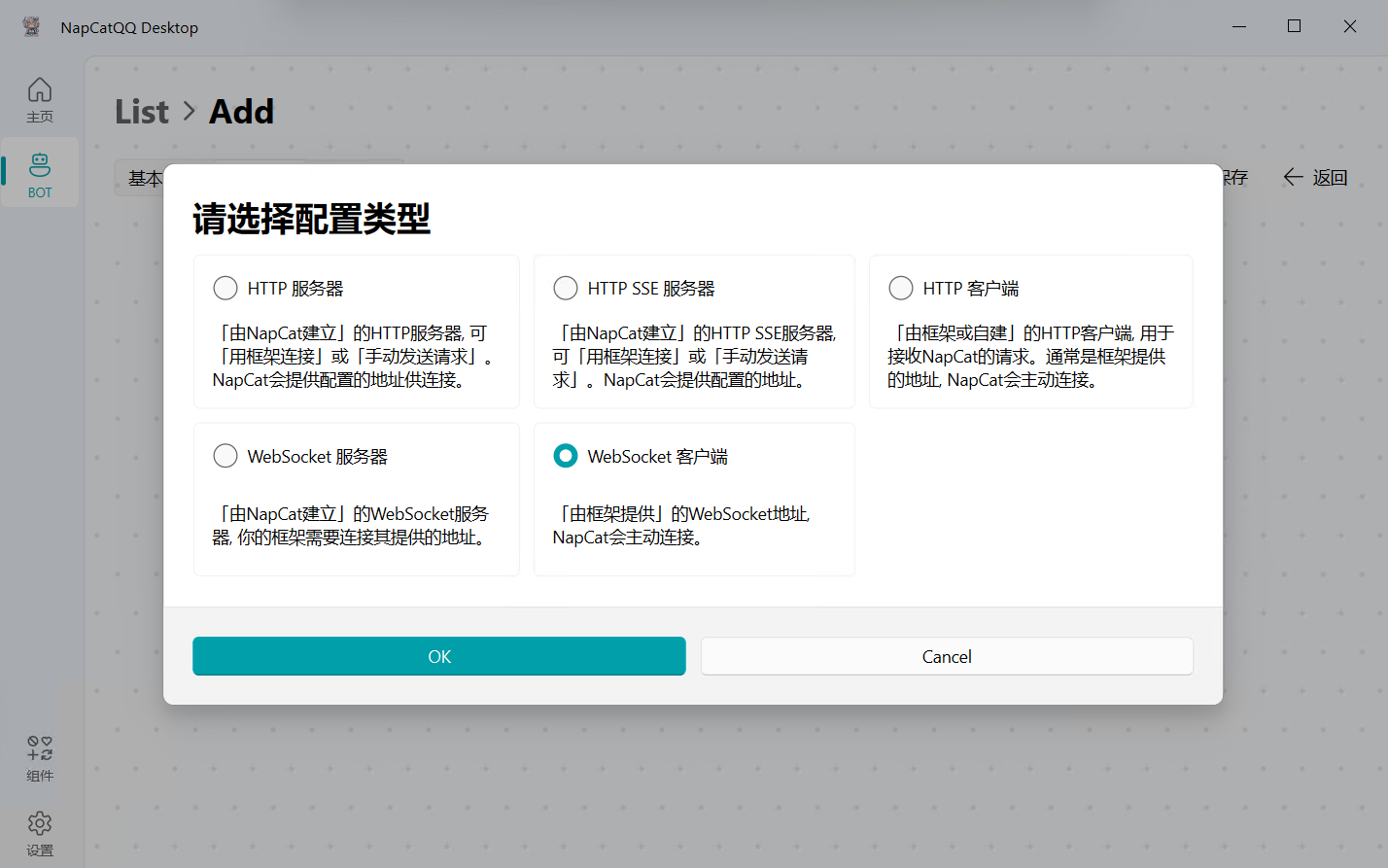Image resolution: width=1388 pixels, height=868 pixels.
Task: Choose the HTTP 客户端 radio button
Action: 901,289
